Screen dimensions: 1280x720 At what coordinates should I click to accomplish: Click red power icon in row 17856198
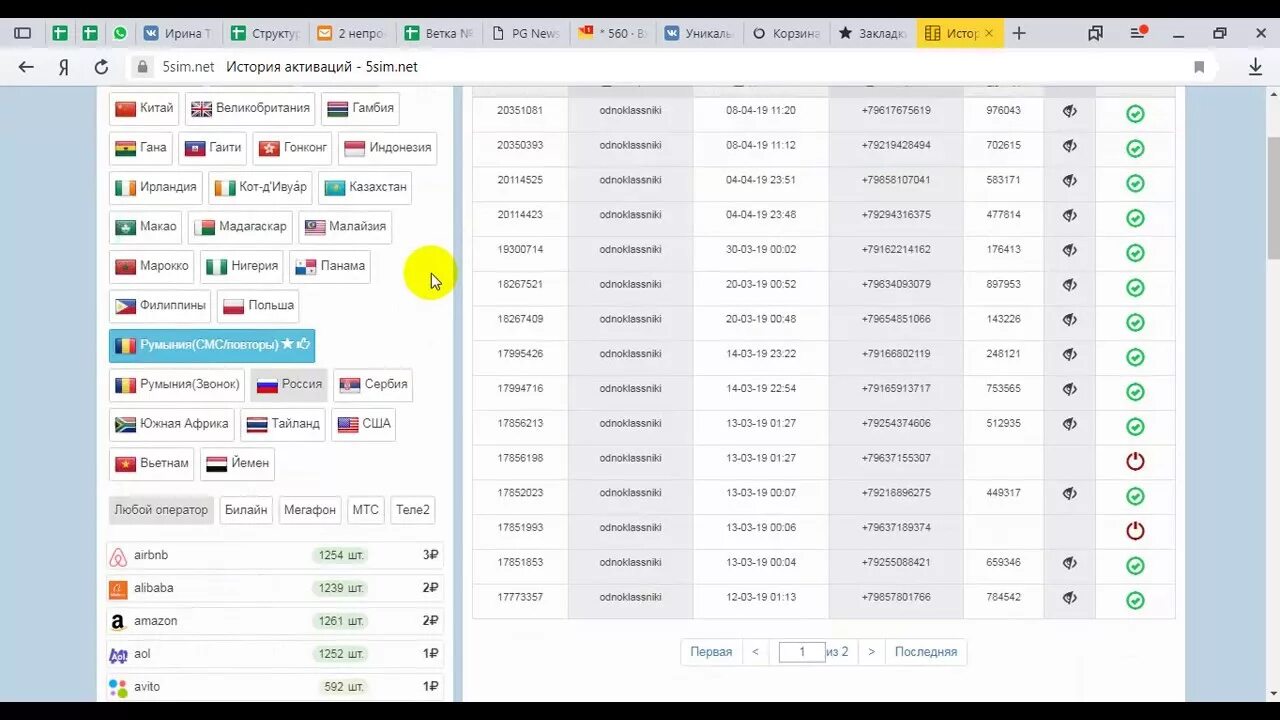pyautogui.click(x=1135, y=461)
